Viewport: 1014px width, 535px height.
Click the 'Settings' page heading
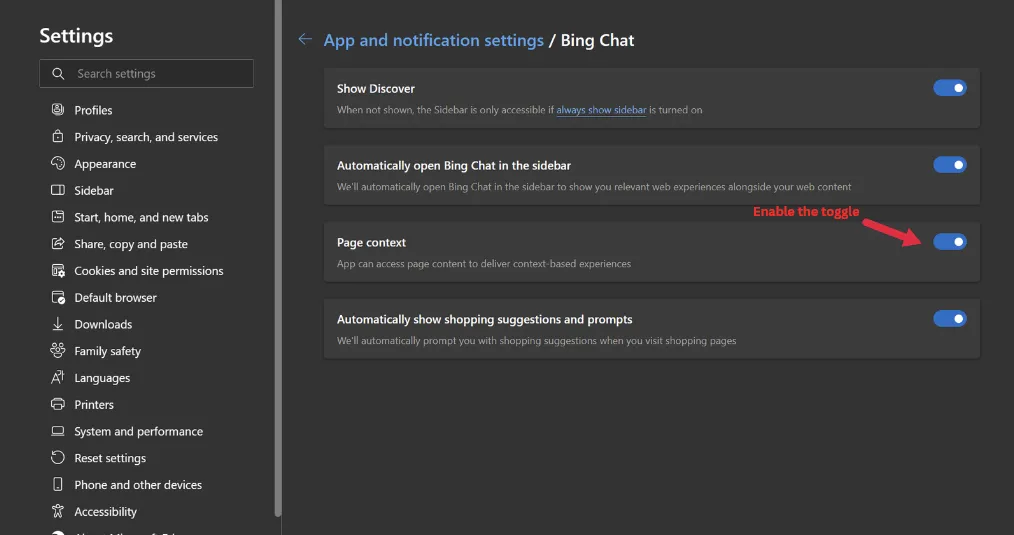tap(76, 36)
